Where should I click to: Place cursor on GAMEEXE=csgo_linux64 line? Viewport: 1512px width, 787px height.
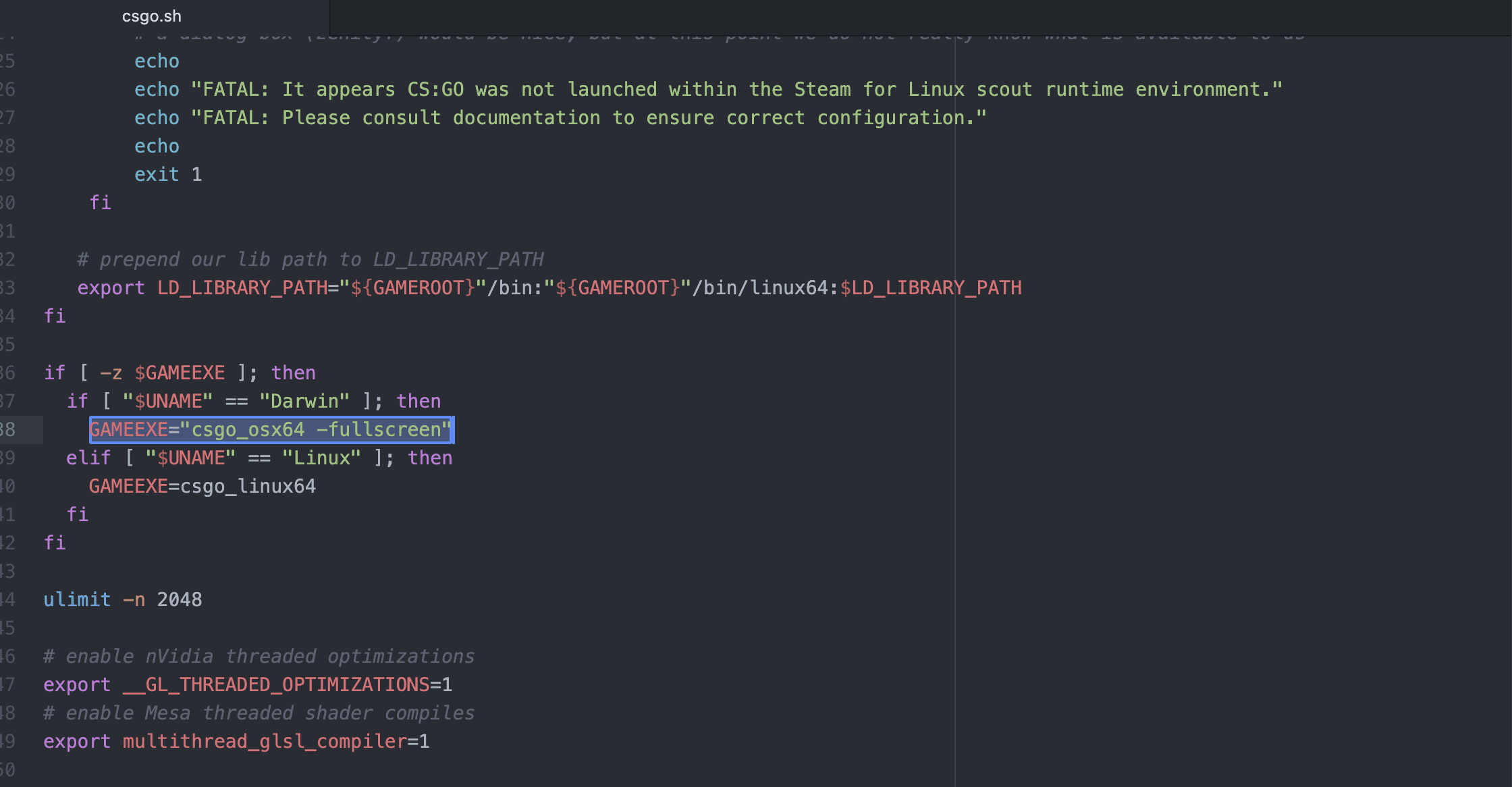202,487
